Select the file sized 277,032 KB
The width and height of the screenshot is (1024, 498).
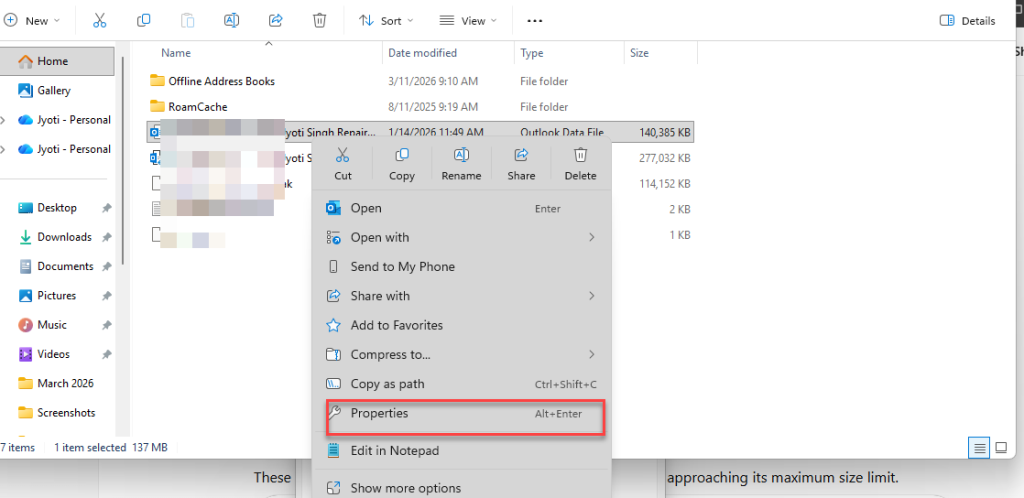(x=665, y=158)
